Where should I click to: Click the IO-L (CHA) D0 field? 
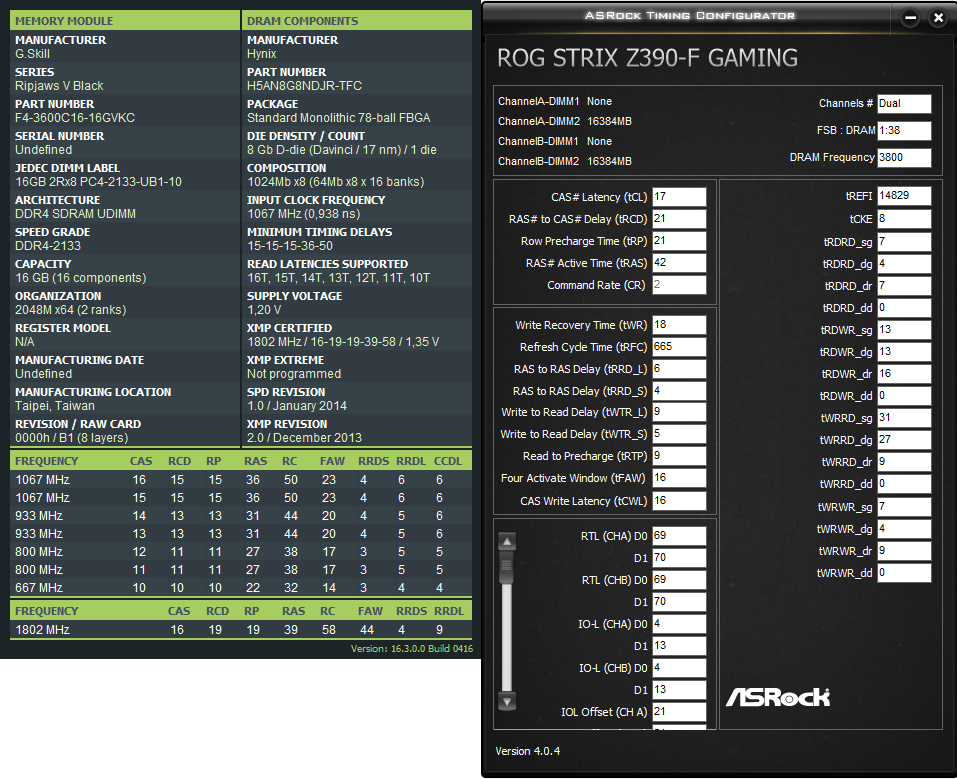[679, 623]
